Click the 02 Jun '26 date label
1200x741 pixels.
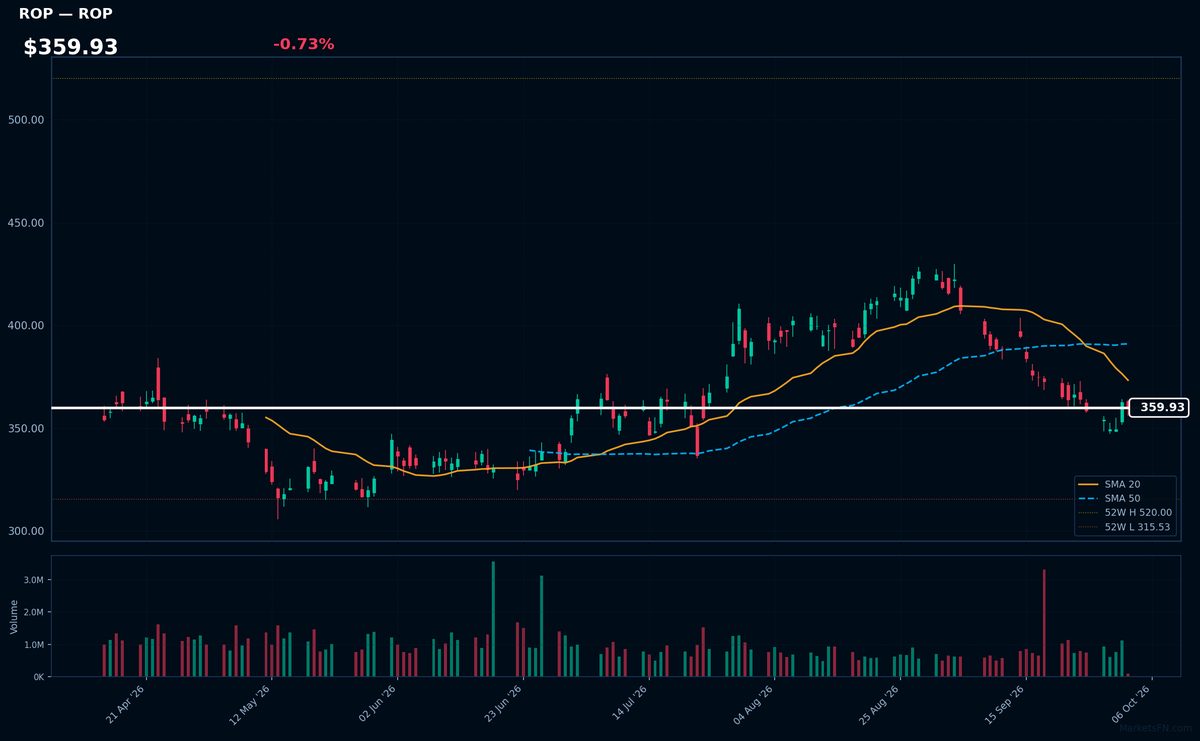377,704
